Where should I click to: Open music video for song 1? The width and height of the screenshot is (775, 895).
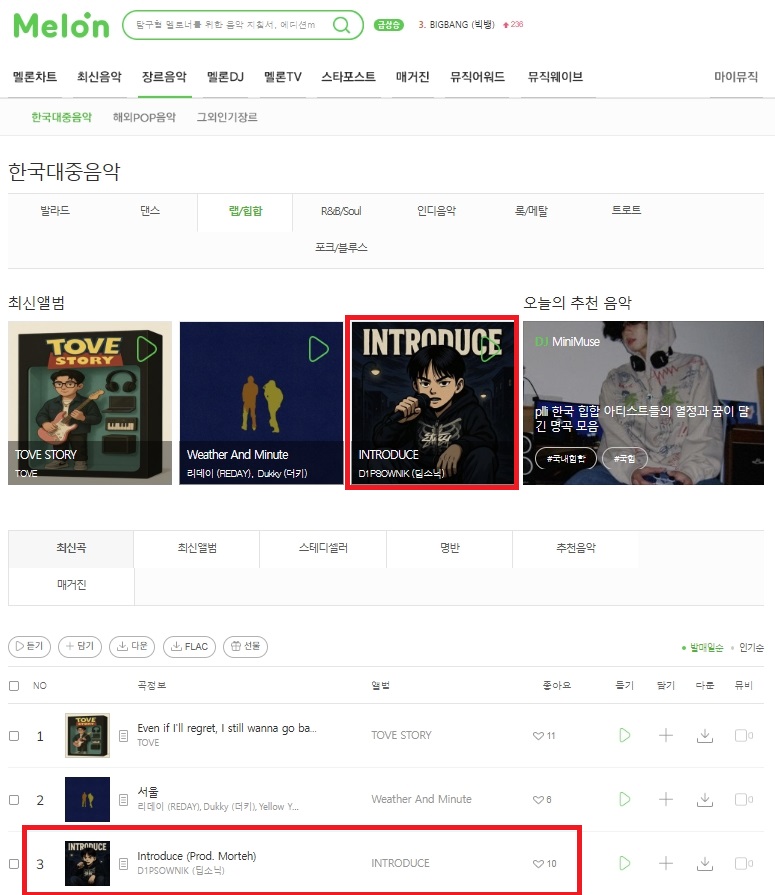[743, 735]
